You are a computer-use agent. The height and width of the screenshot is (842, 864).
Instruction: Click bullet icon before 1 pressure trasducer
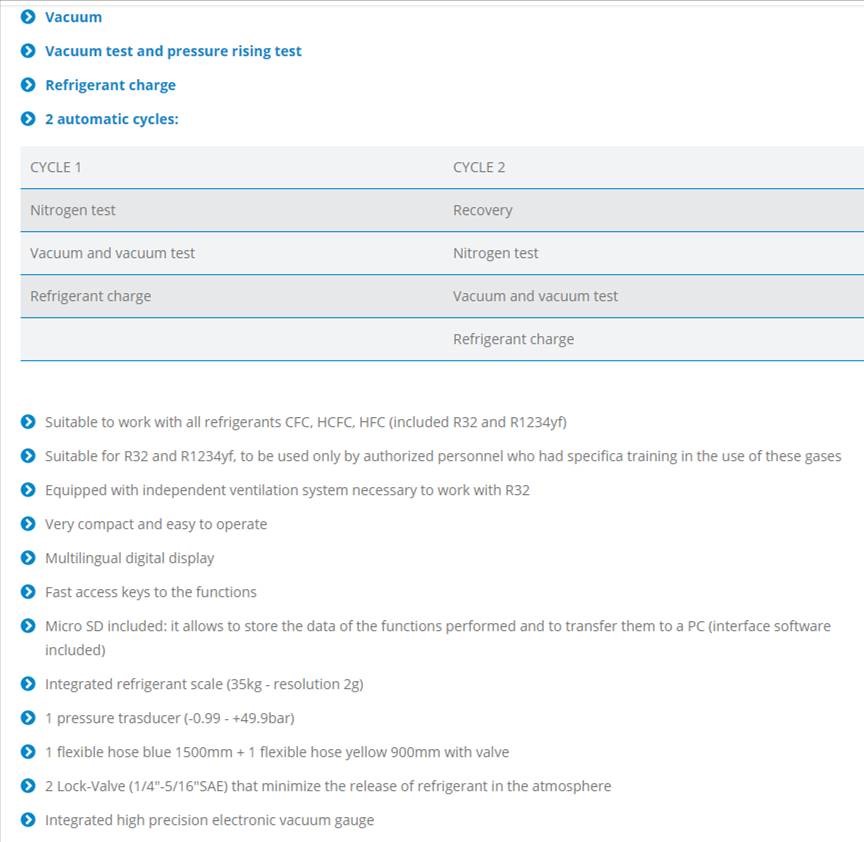pyautogui.click(x=28, y=718)
